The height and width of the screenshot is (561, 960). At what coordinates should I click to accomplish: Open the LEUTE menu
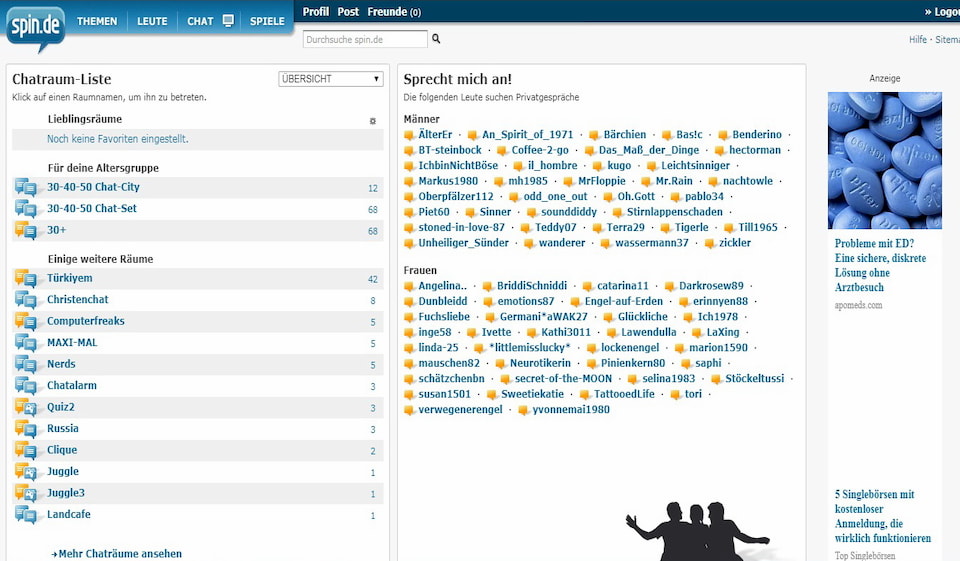[x=152, y=21]
